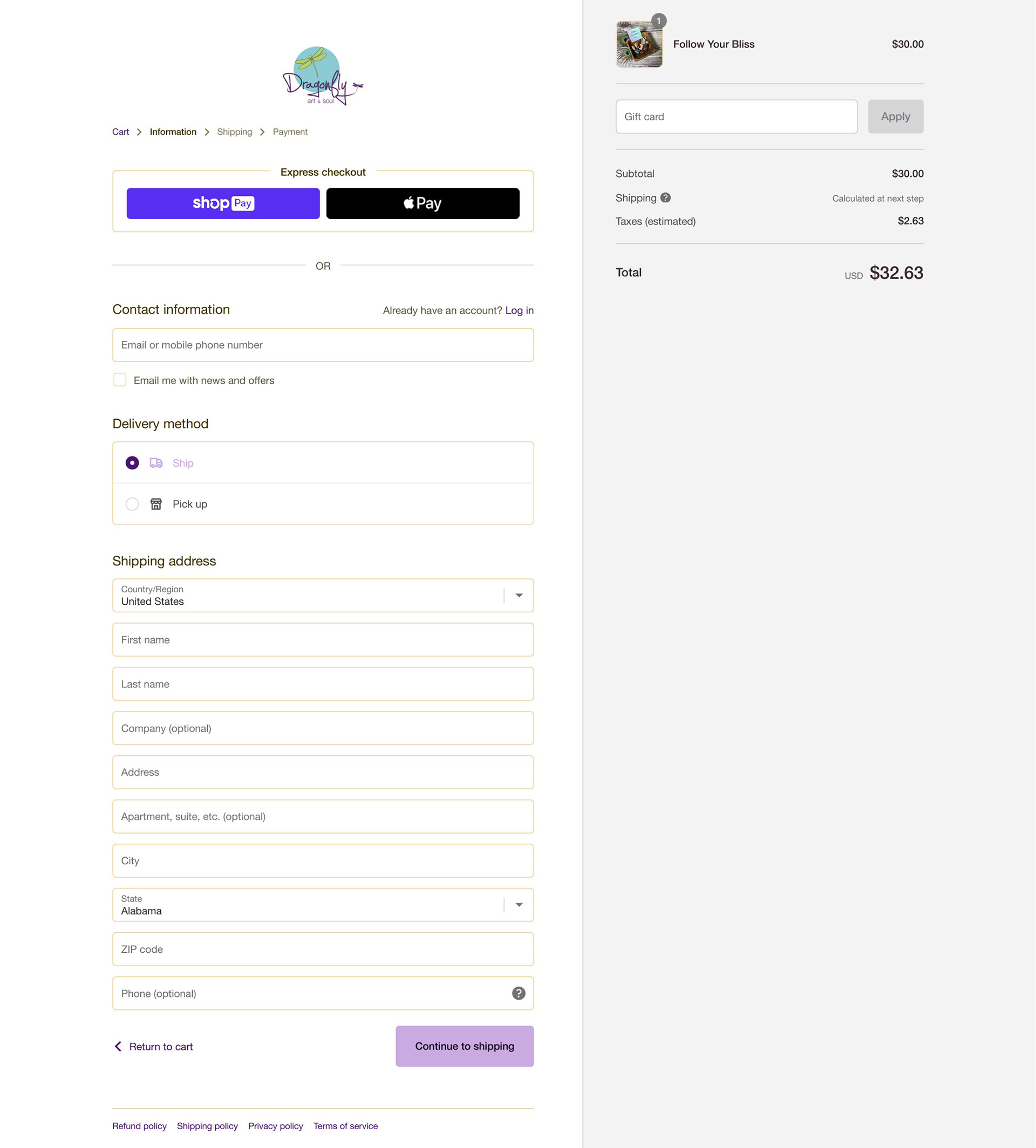Click the Ship truck icon
Viewport: 1036px width, 1148px height.
(156, 463)
